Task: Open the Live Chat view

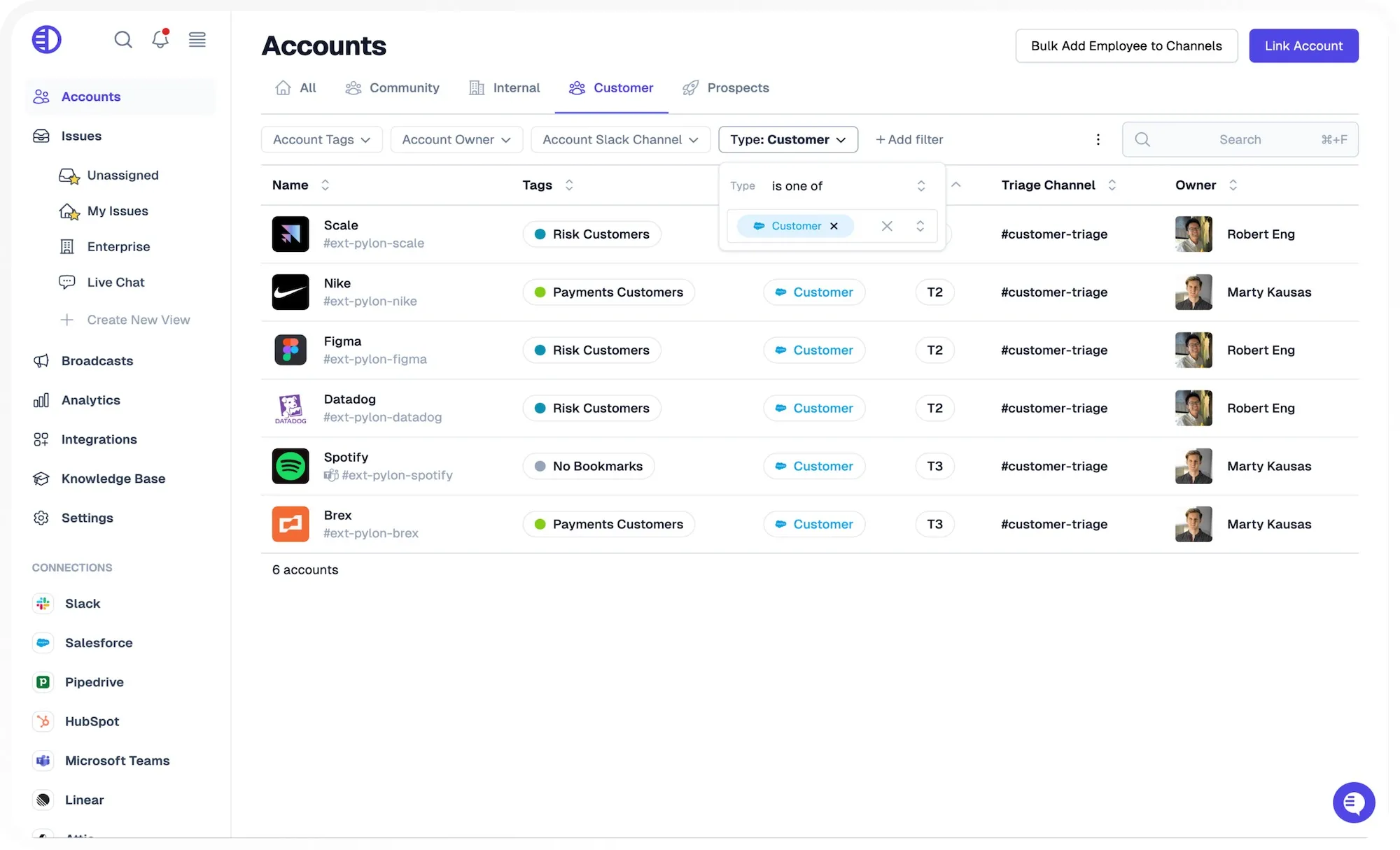Action: (102, 282)
